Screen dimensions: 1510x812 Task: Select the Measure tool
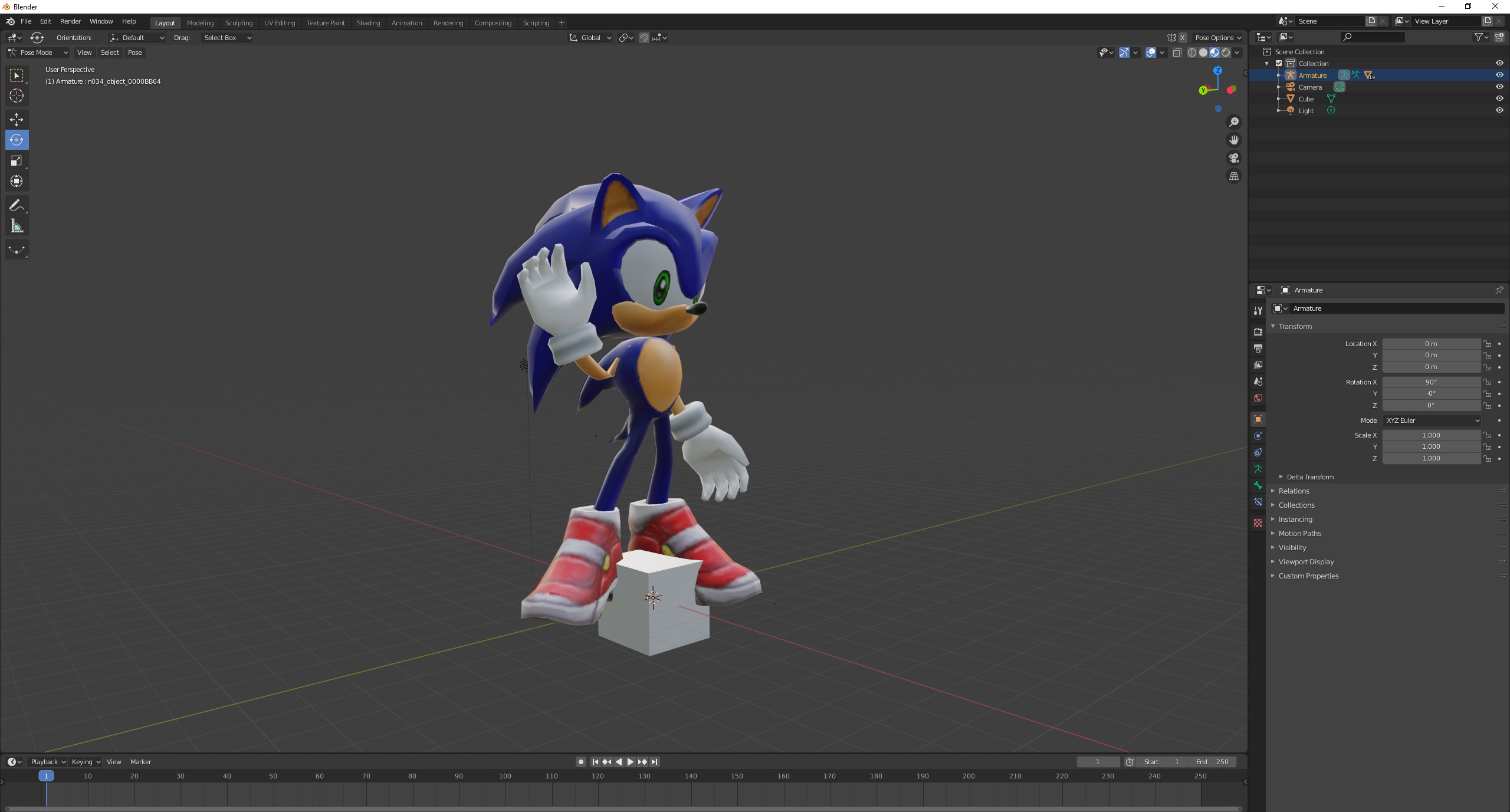[17, 225]
